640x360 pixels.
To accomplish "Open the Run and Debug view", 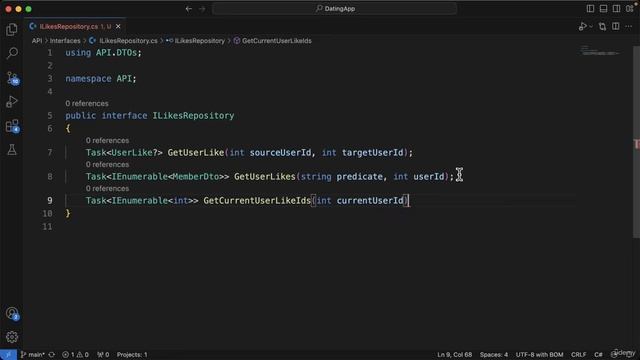I will [x=12, y=102].
